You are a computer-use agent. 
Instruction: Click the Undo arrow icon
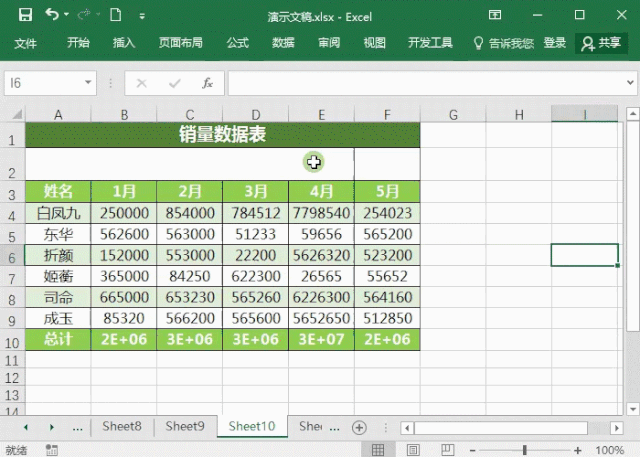[x=51, y=15]
